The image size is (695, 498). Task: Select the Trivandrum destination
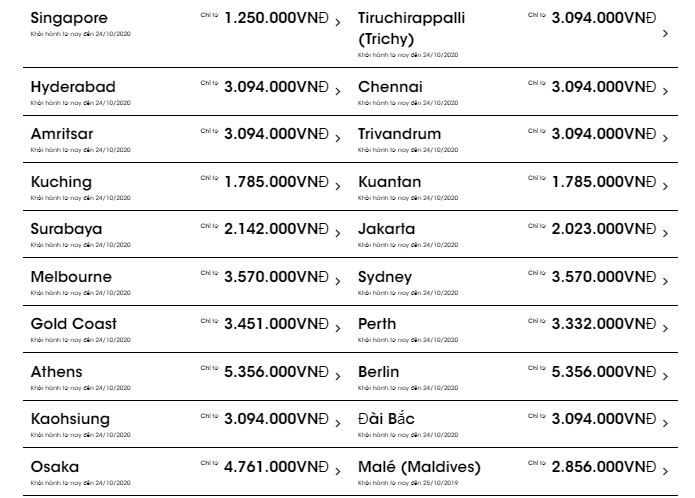[x=399, y=134]
